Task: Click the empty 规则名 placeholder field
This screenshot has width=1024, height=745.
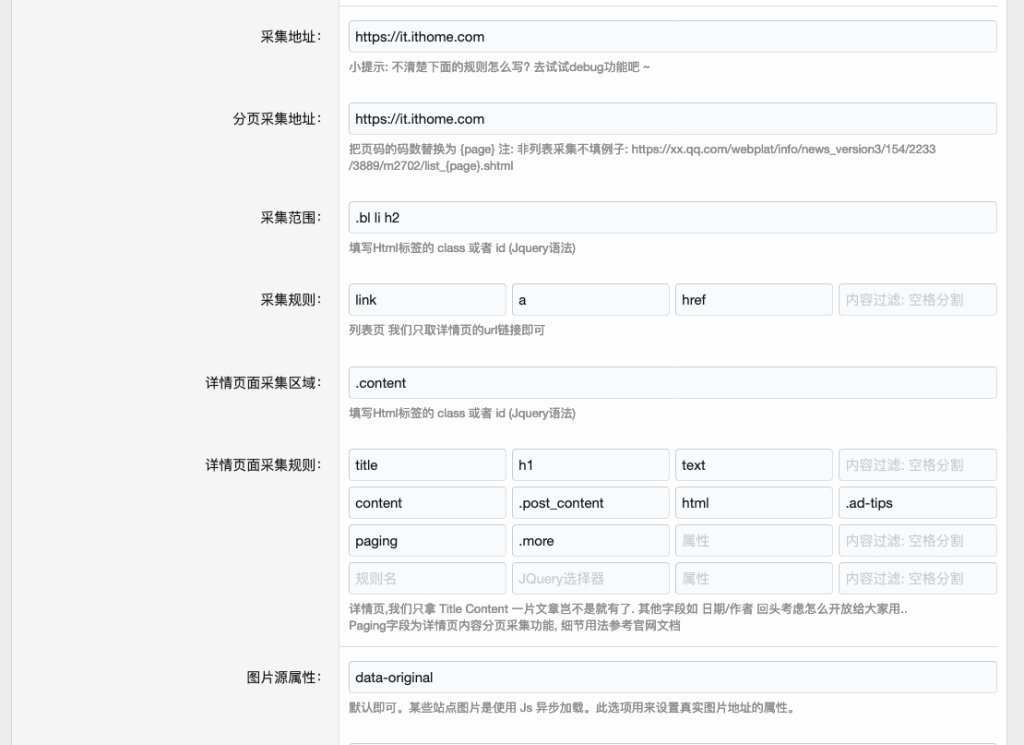Action: coord(427,579)
